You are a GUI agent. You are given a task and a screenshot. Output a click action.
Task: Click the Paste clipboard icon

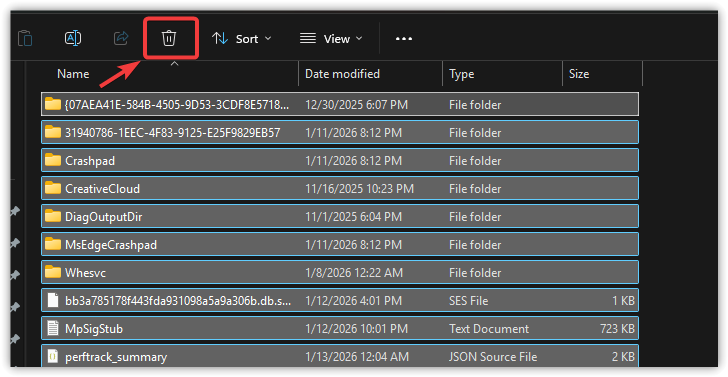point(25,38)
